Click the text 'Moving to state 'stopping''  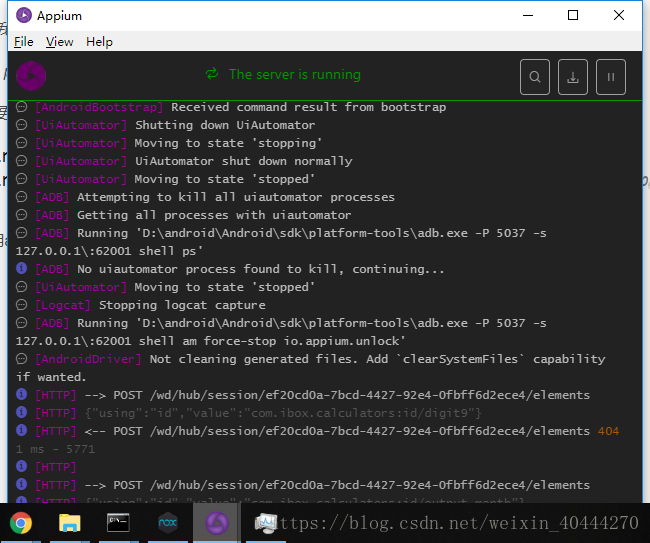click(x=228, y=143)
